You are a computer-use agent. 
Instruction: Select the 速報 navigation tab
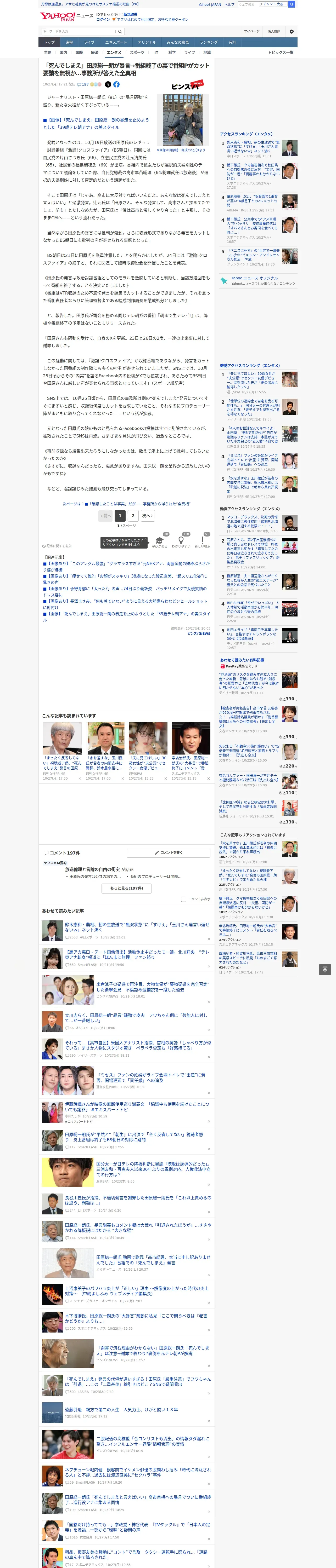[69, 43]
